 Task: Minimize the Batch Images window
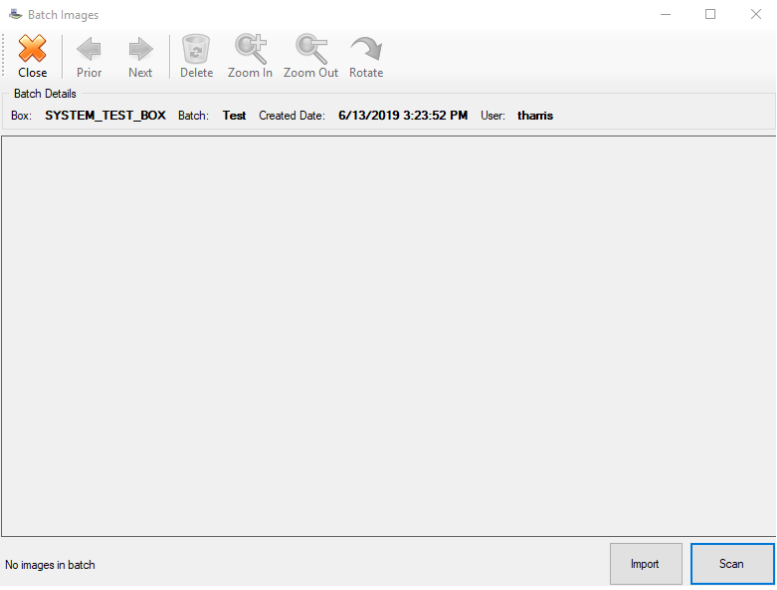coord(666,14)
